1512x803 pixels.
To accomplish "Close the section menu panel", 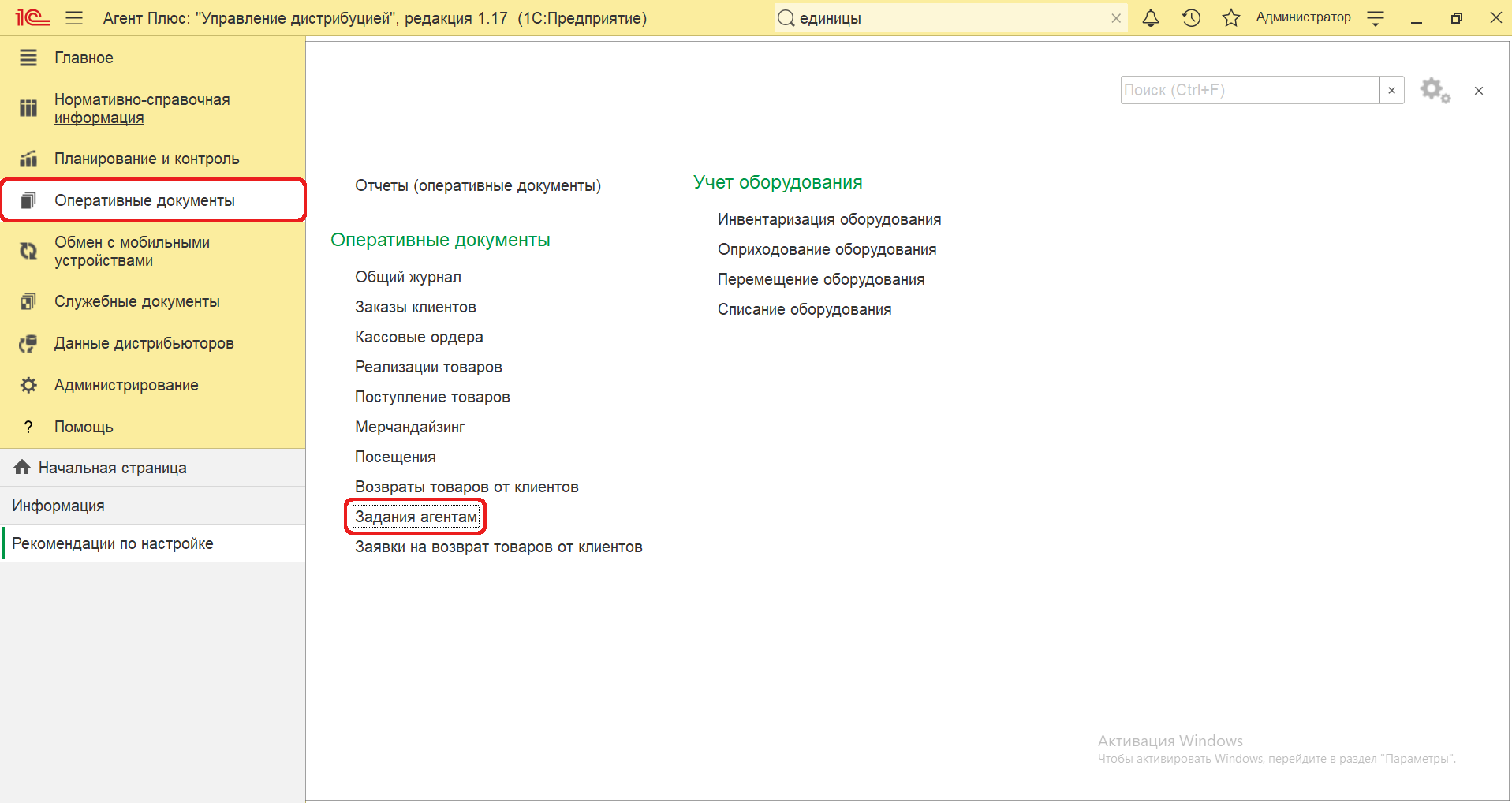I will [x=1479, y=91].
